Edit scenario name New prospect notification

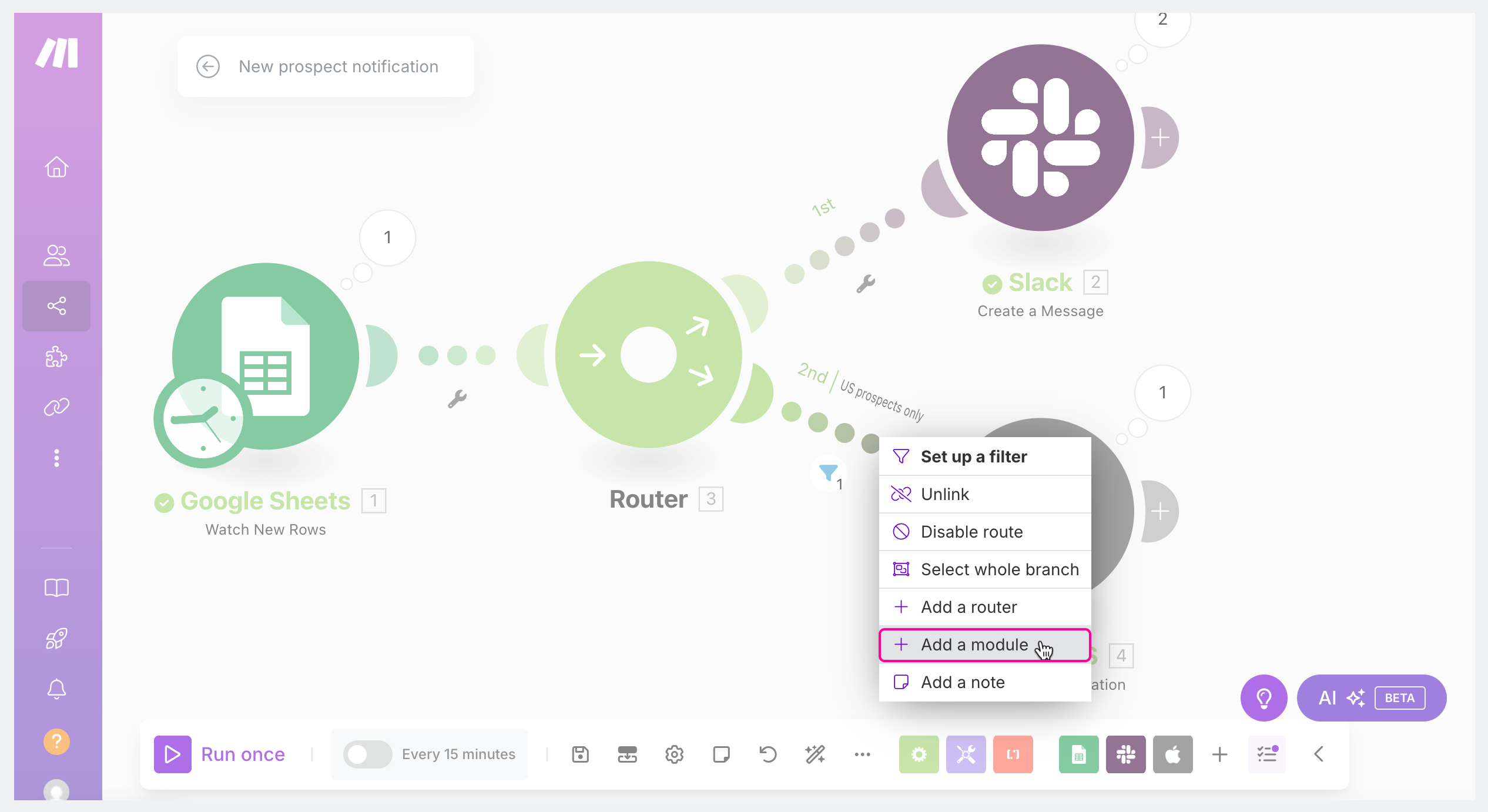339,66
